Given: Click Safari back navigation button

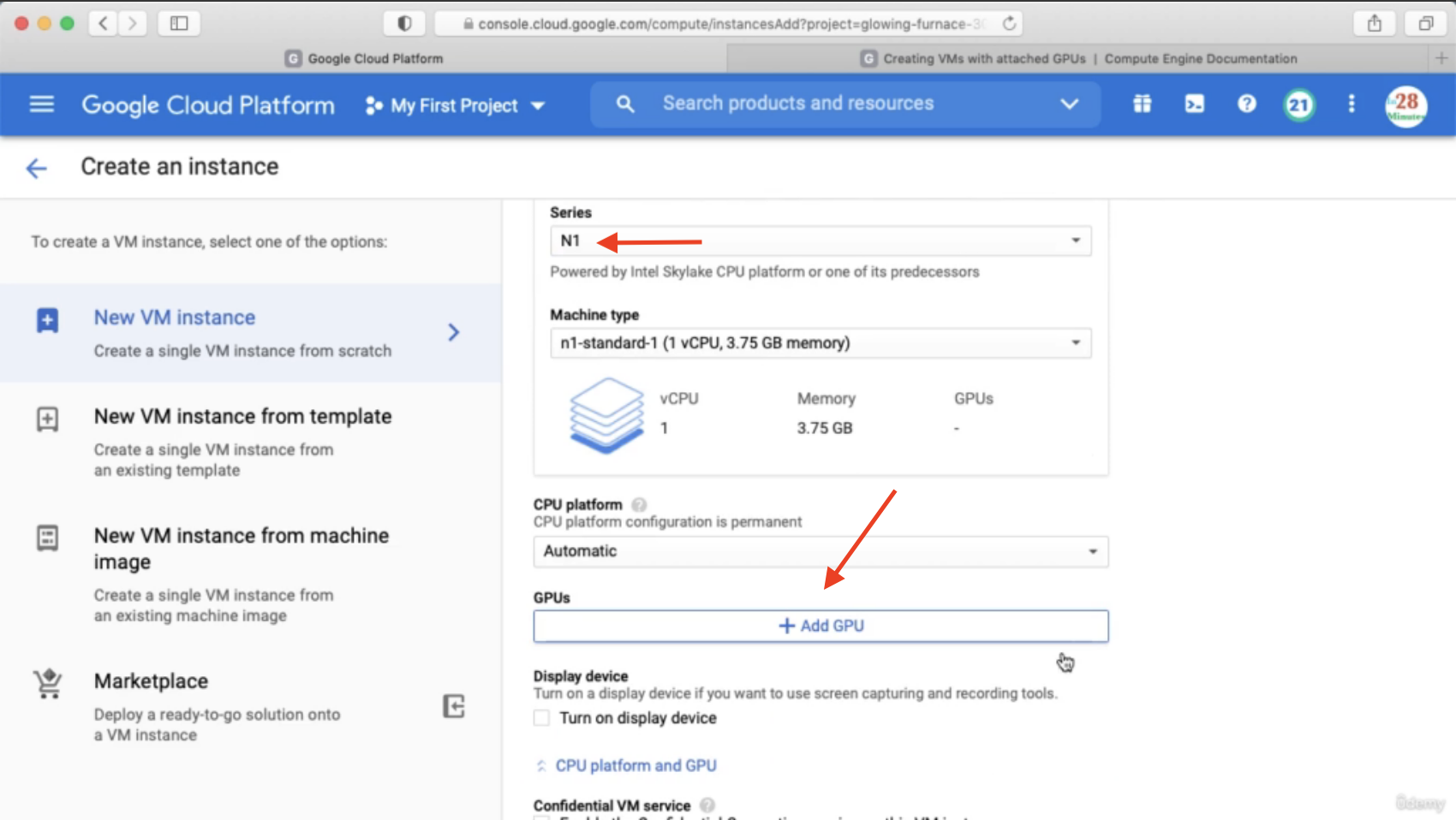Looking at the screenshot, I should click(104, 23).
